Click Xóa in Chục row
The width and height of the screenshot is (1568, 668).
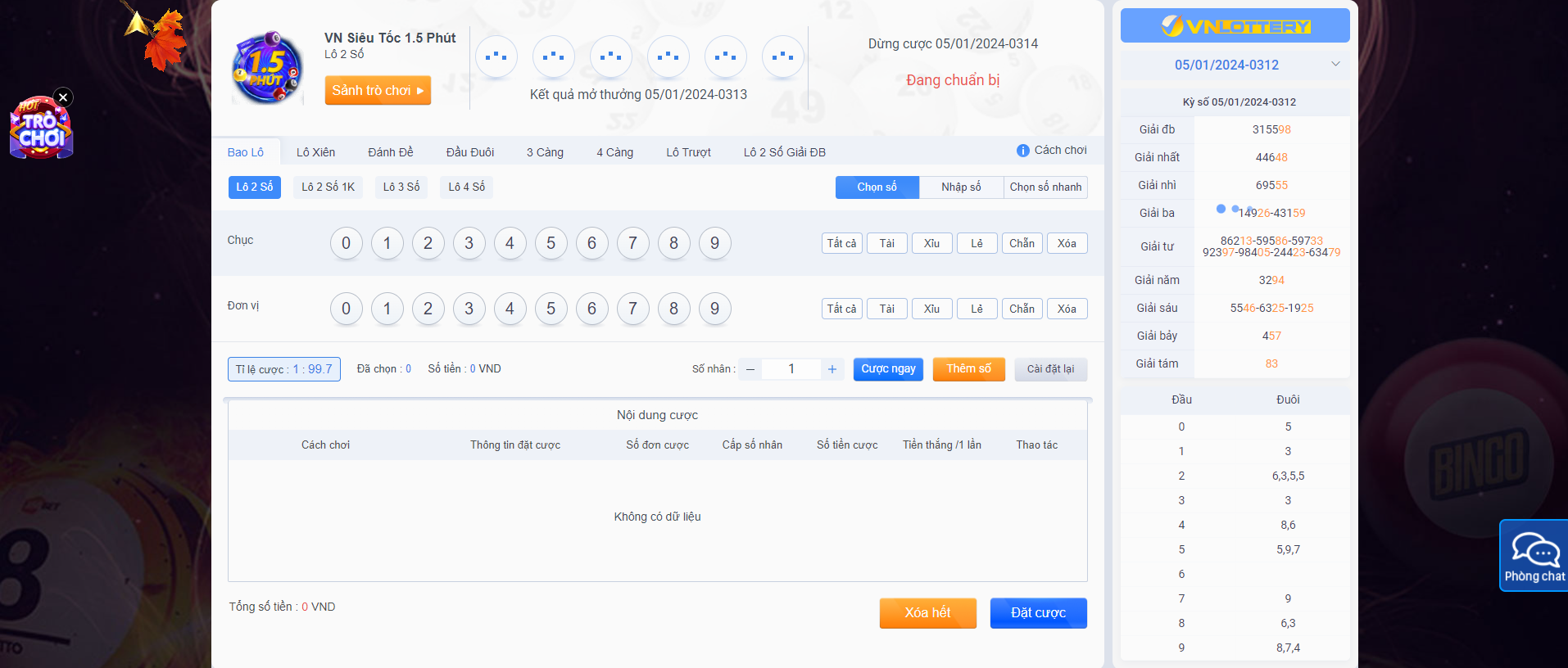[1067, 243]
